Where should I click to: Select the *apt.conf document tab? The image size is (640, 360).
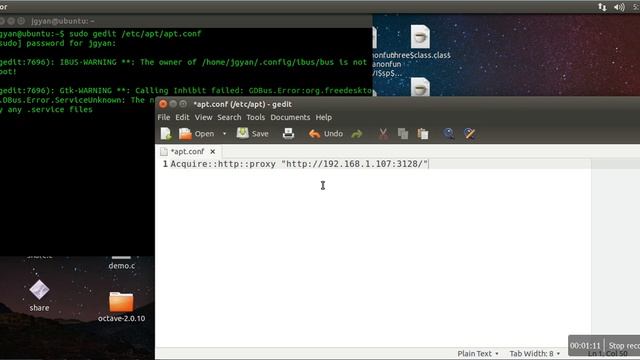pyautogui.click(x=188, y=151)
